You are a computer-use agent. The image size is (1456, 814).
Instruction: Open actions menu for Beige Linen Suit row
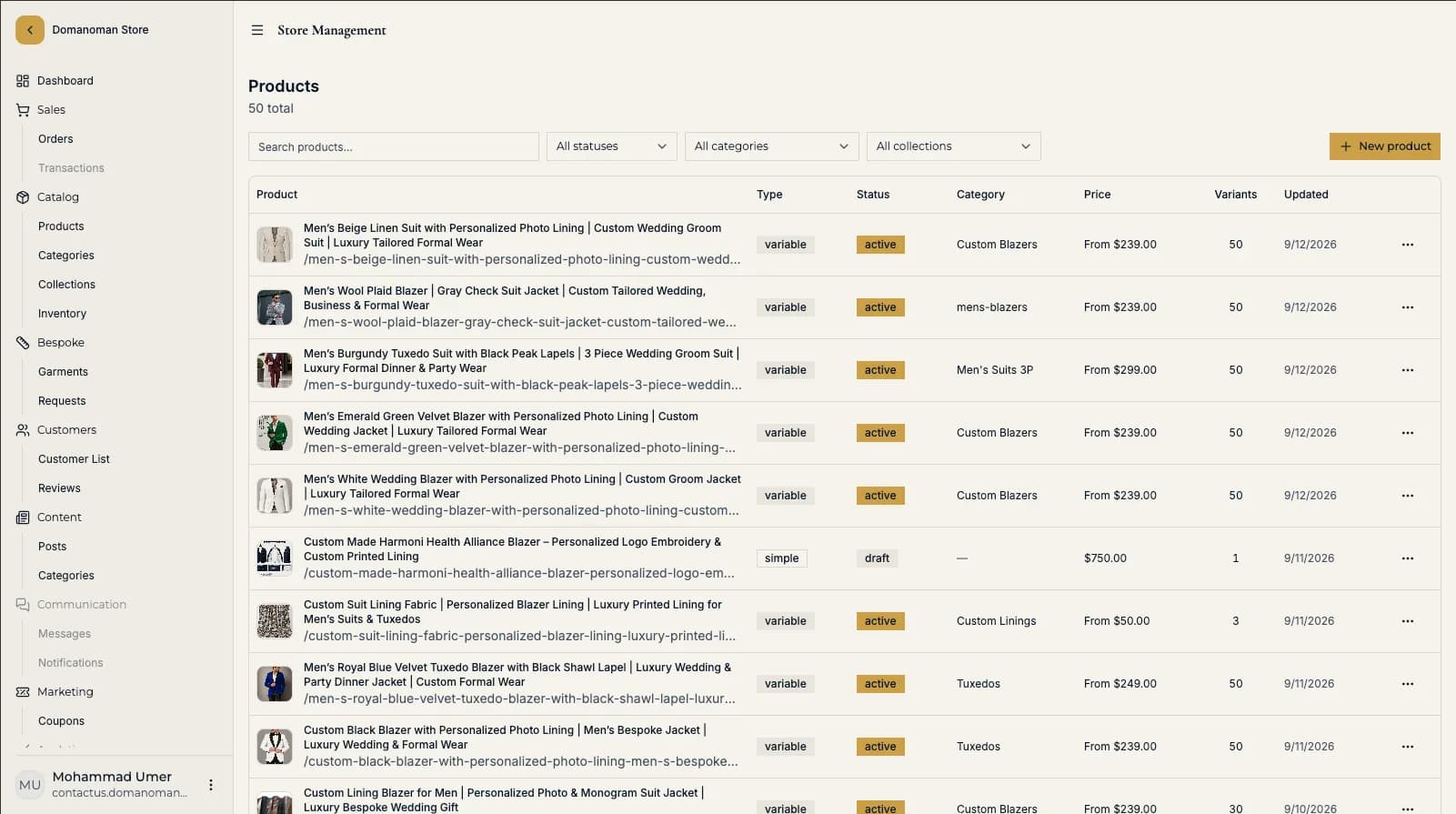pos(1408,245)
